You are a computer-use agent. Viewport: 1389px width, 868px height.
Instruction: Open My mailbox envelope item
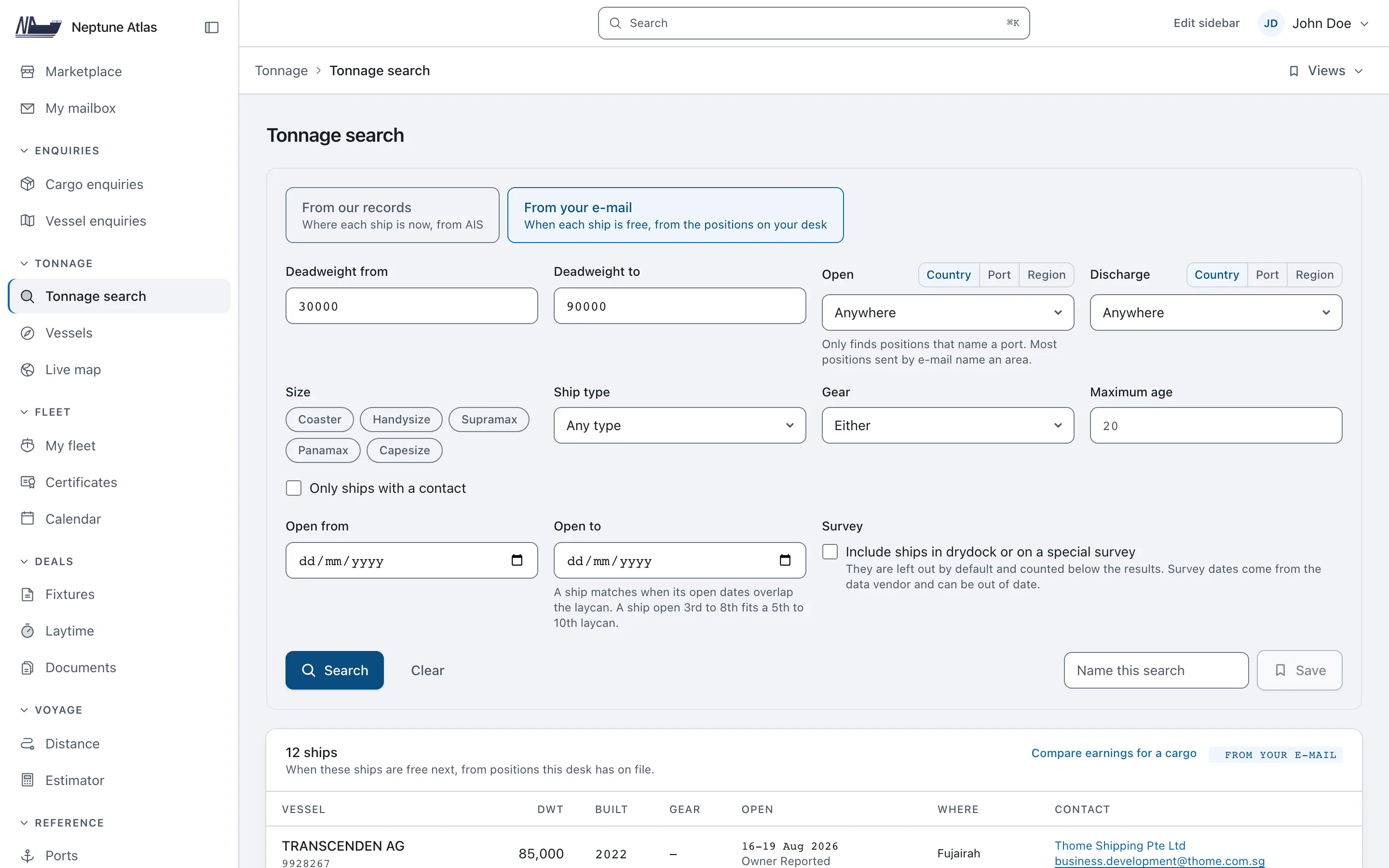tap(120, 108)
